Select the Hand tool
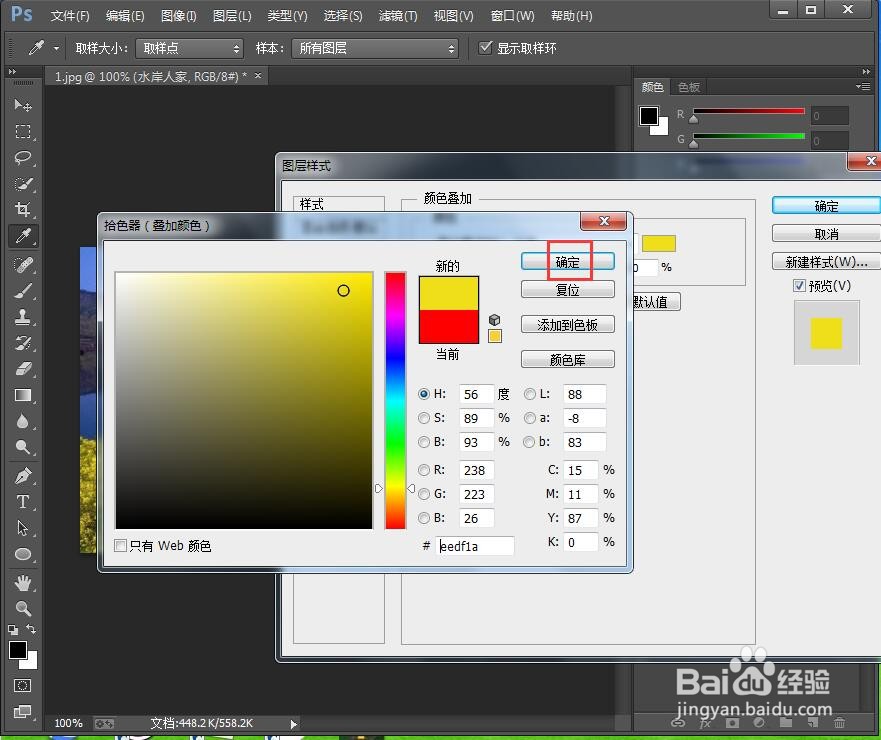Image resolution: width=881 pixels, height=740 pixels. 22,583
